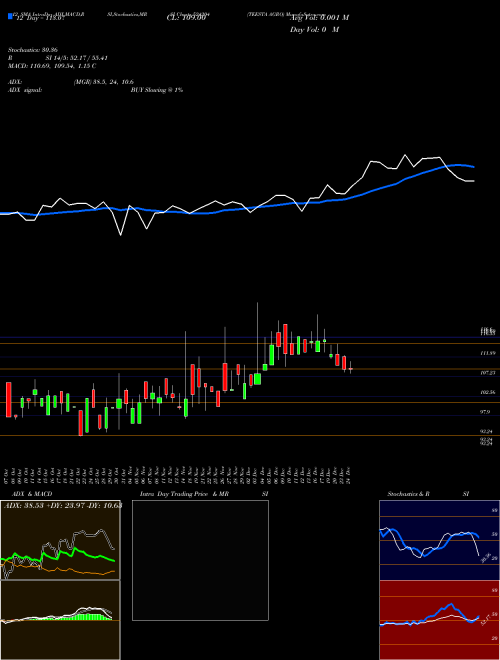
Task: Click the 'Day Vol: 0 M' value
Action: pos(314,30)
